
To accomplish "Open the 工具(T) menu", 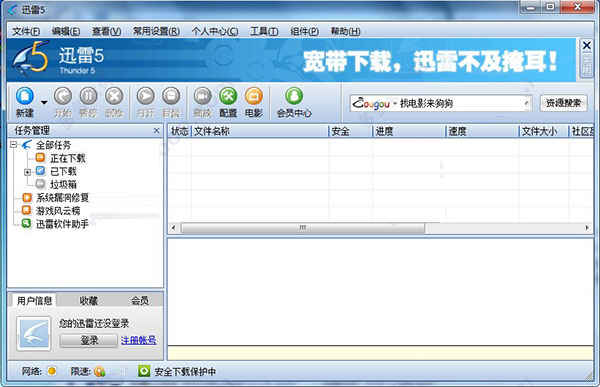I will pyautogui.click(x=264, y=31).
